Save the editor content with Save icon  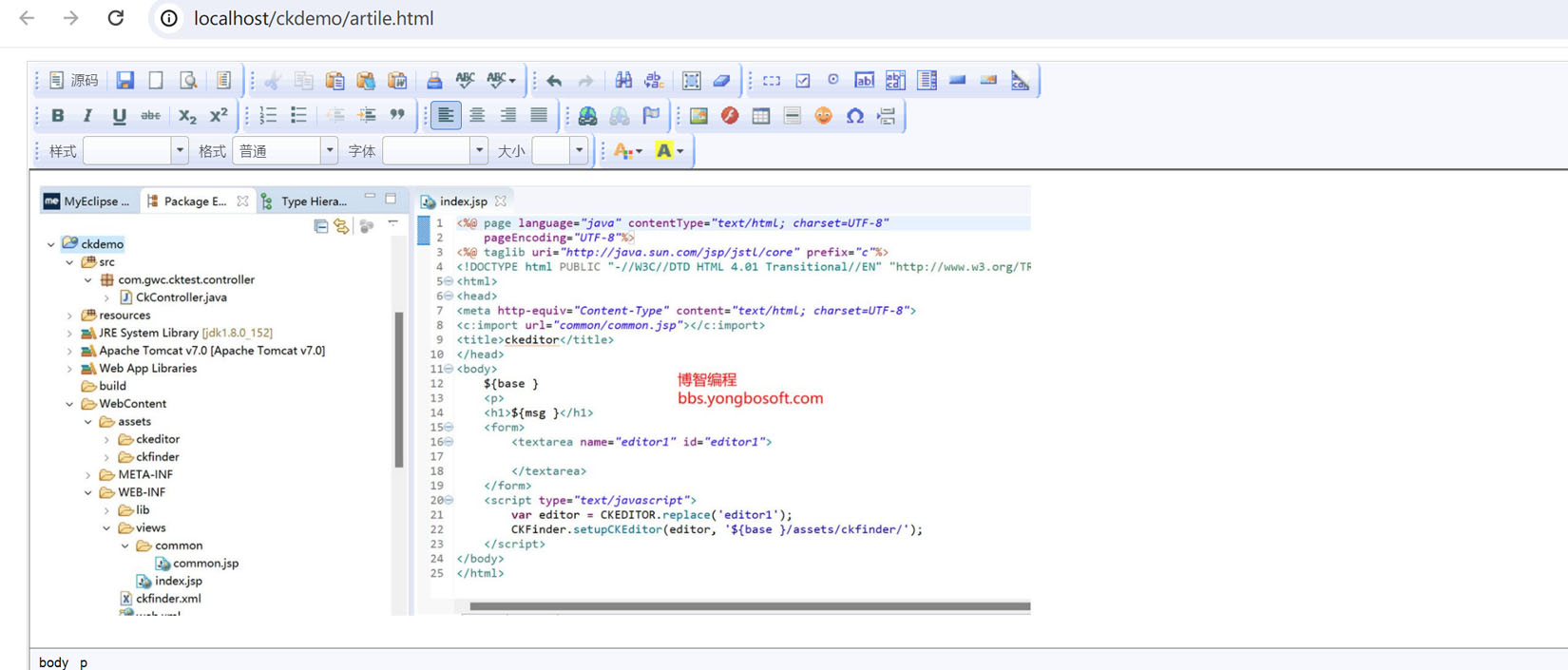pyautogui.click(x=124, y=81)
